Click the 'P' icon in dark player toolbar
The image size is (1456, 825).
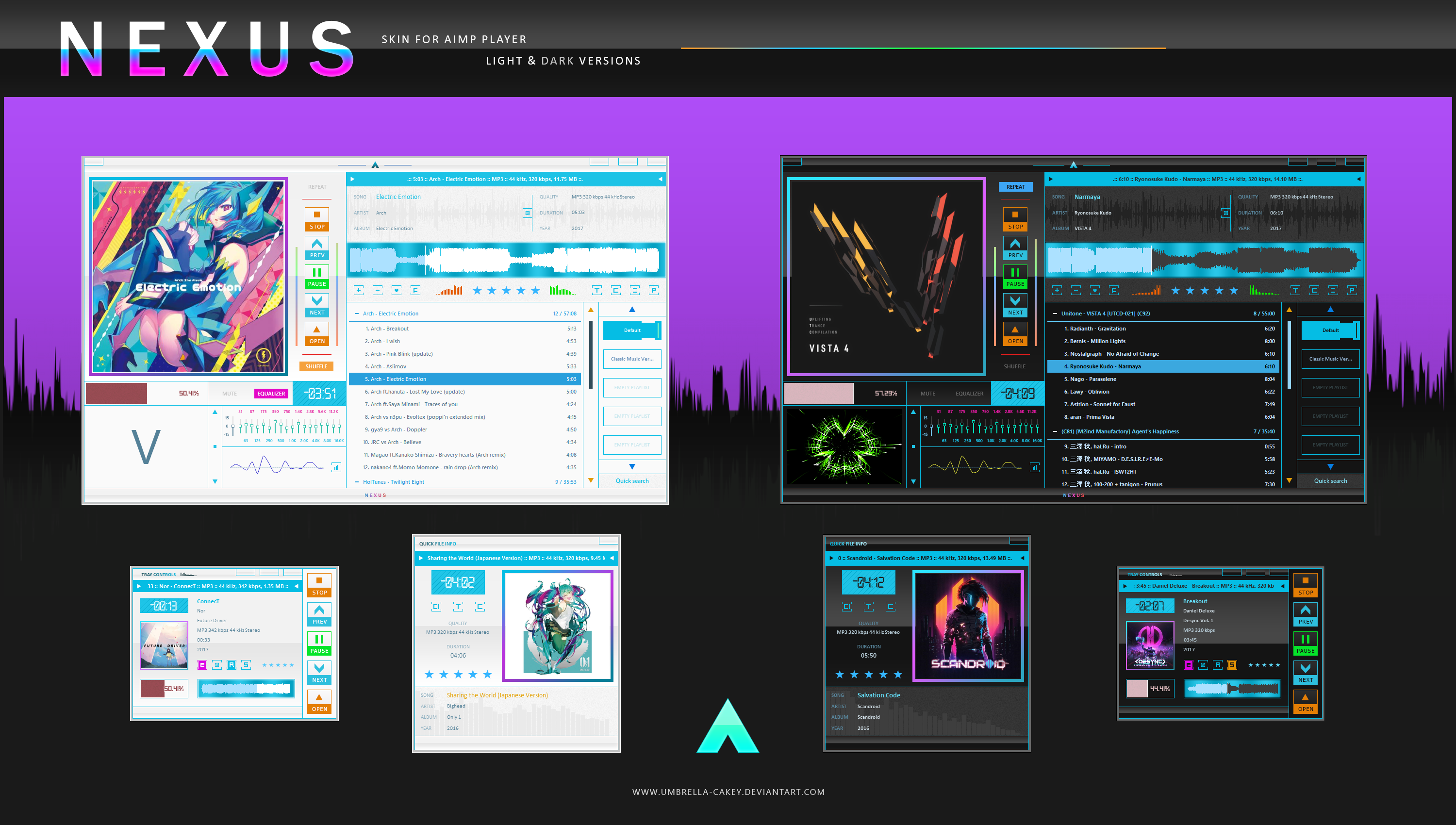click(x=1352, y=291)
